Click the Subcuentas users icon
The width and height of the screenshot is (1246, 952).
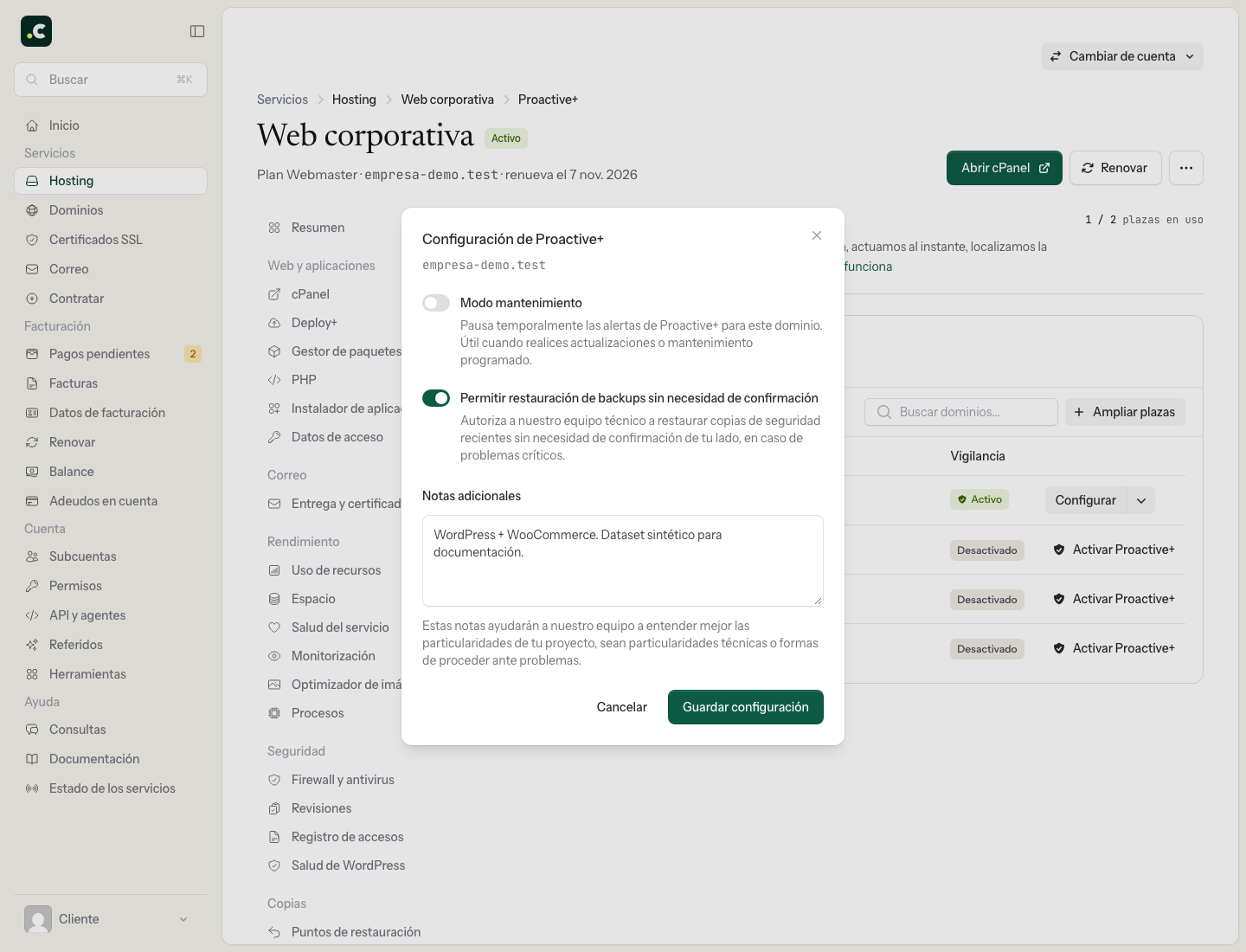point(32,556)
